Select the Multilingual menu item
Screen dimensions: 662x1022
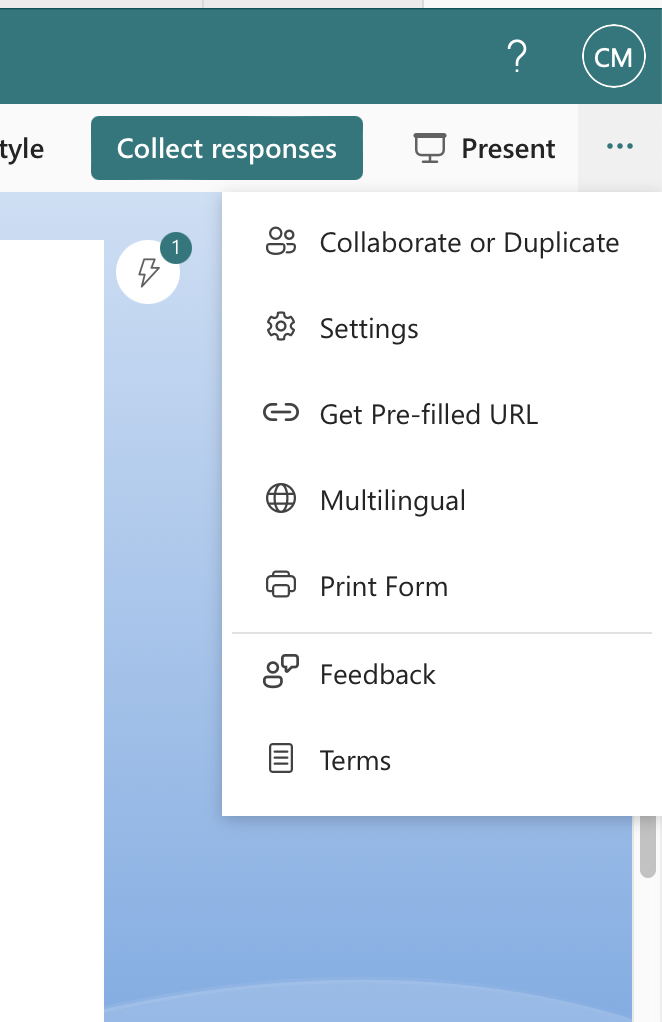442,500
